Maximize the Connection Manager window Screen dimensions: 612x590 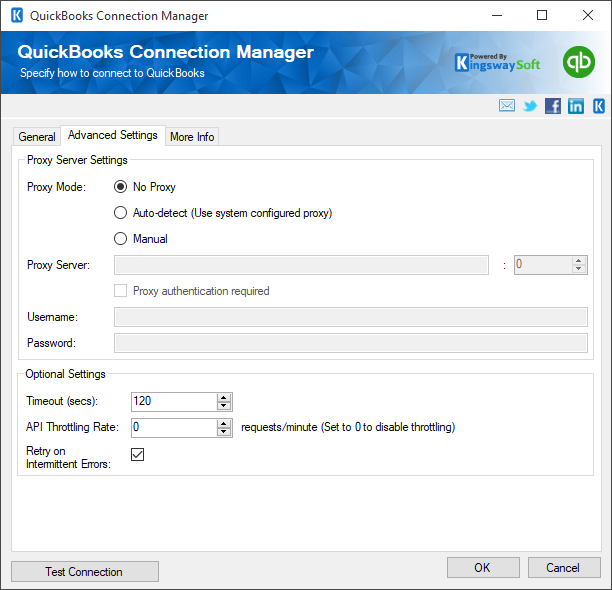point(542,16)
